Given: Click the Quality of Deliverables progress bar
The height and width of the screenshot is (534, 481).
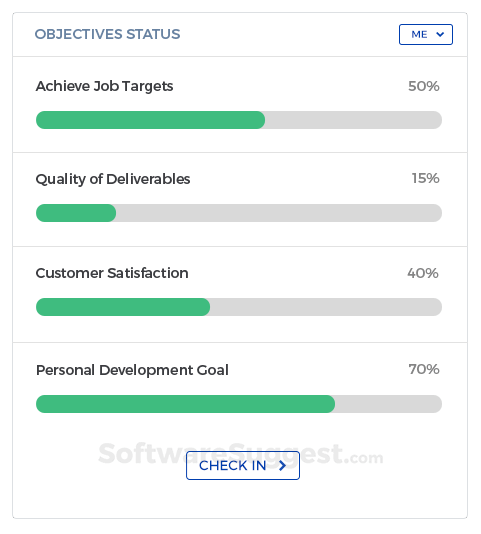Looking at the screenshot, I should pyautogui.click(x=239, y=213).
